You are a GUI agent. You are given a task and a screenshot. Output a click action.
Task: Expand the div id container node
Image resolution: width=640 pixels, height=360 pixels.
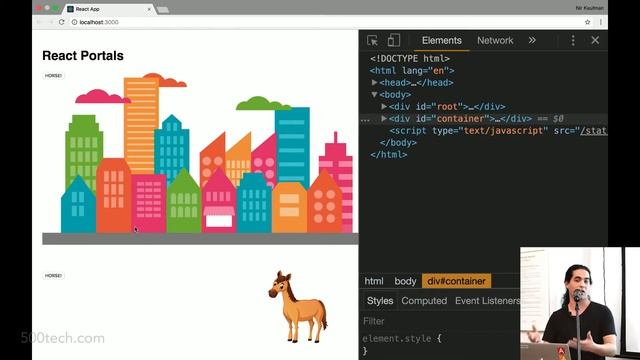(384, 118)
